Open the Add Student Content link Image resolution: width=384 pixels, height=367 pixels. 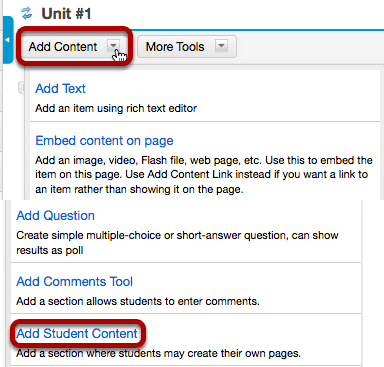pos(77,334)
